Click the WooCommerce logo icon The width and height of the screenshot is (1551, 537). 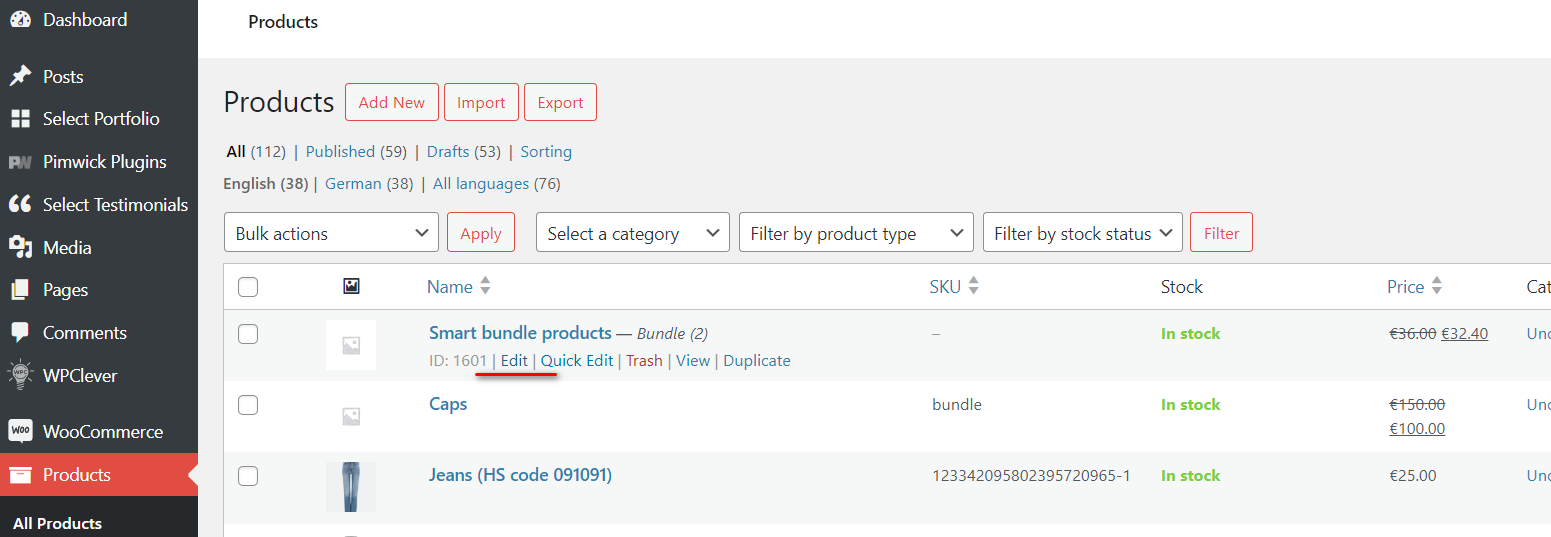click(x=20, y=432)
